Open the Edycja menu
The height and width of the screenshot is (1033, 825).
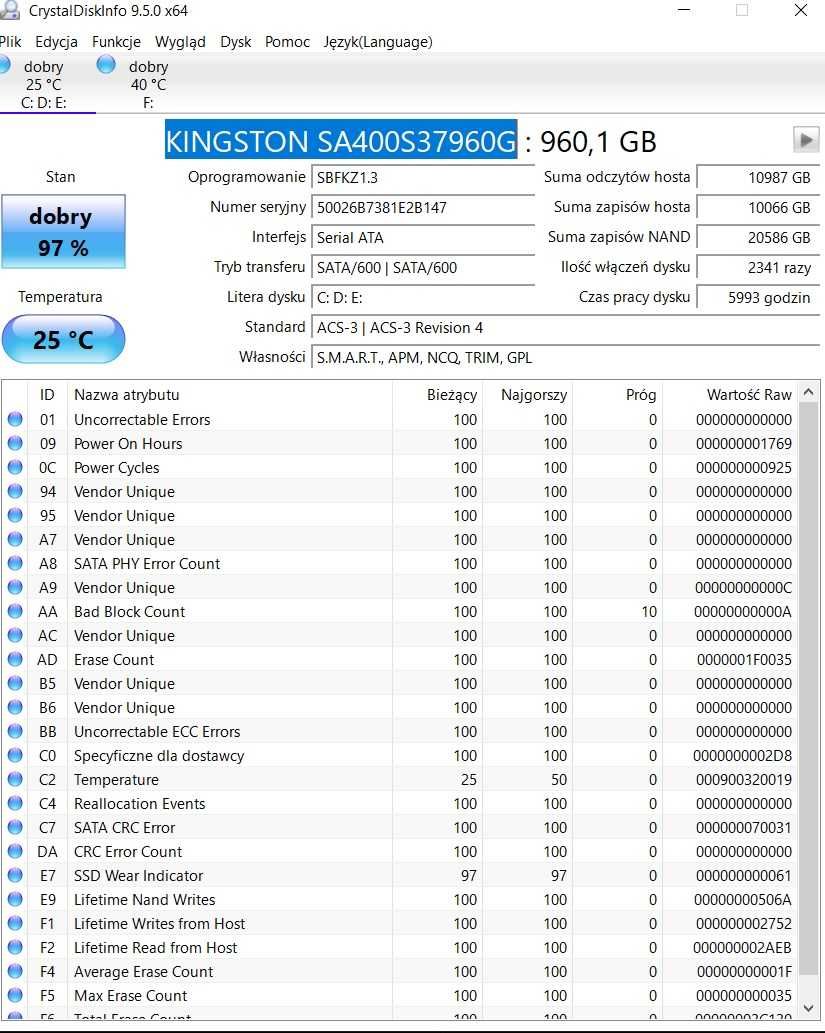[x=56, y=42]
